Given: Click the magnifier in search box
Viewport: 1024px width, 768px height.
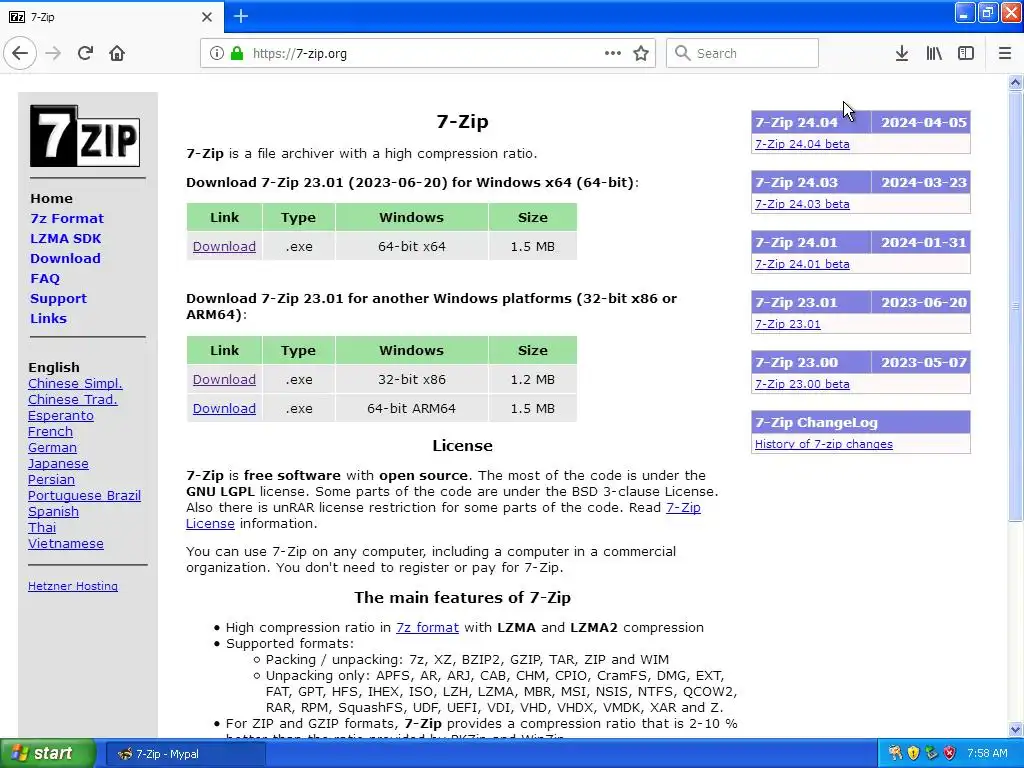Looking at the screenshot, I should click(x=682, y=53).
